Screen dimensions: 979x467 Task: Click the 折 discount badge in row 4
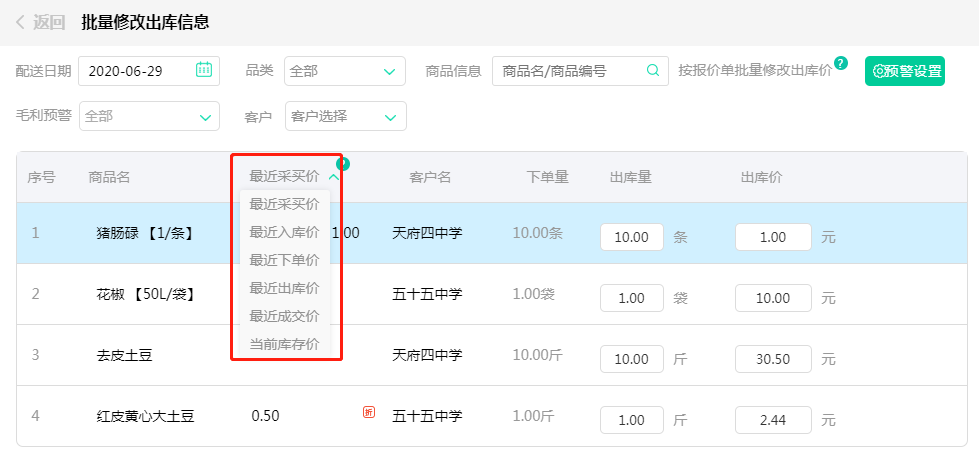point(369,412)
